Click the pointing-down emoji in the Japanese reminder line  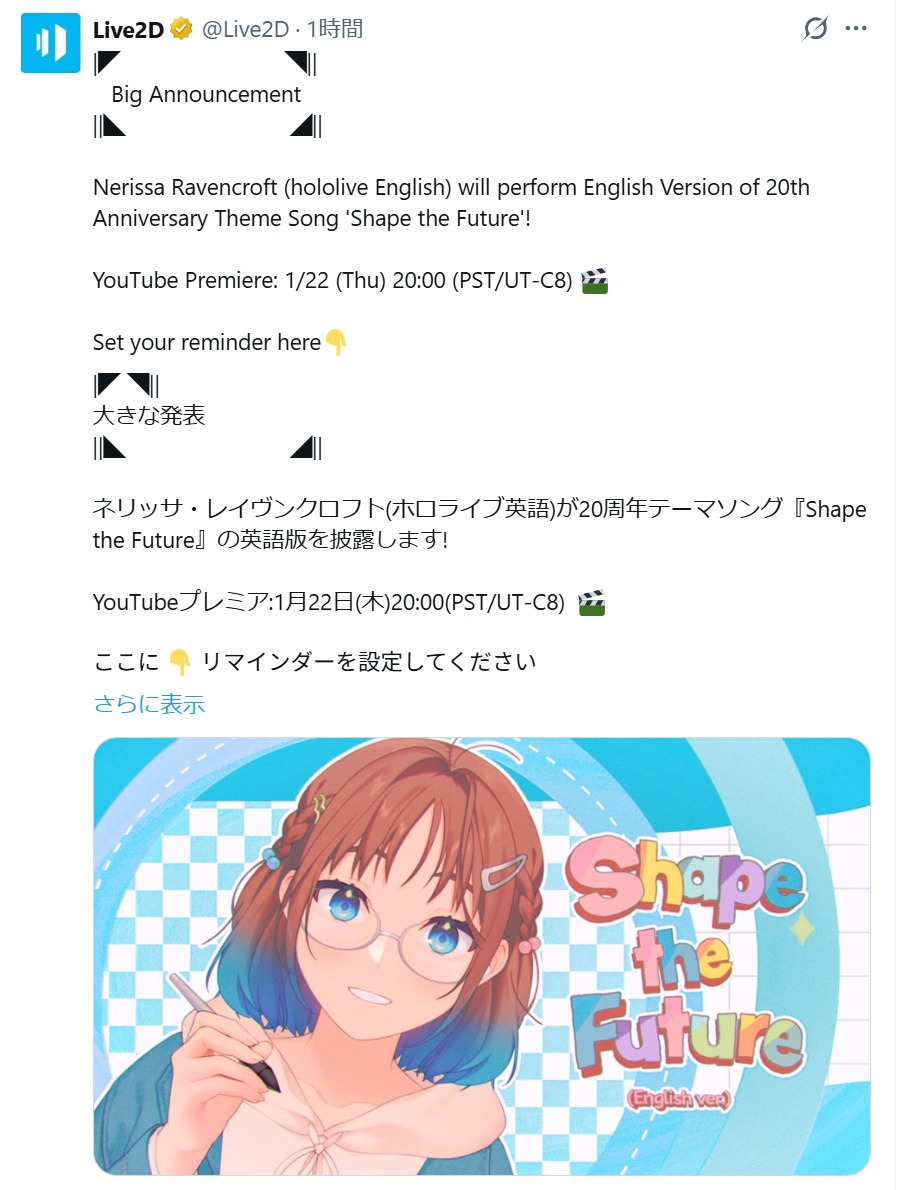click(180, 663)
